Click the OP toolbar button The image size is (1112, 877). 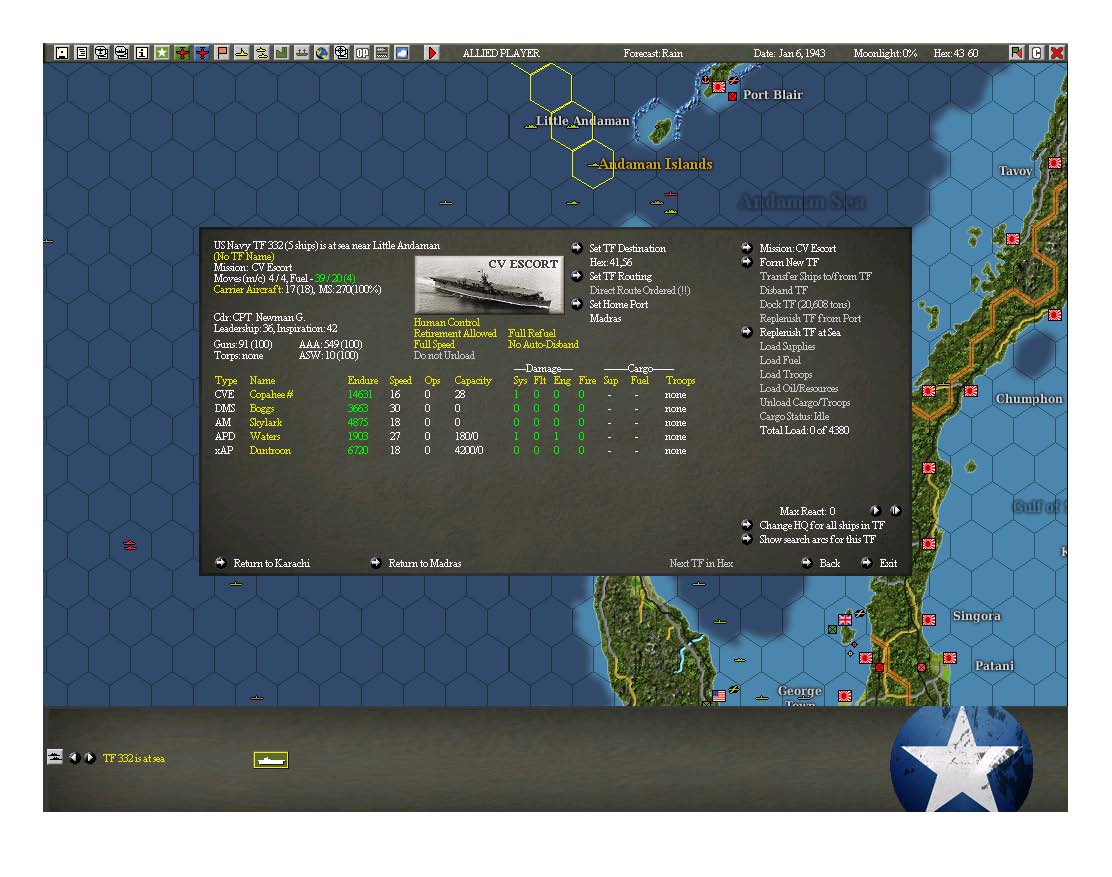tap(362, 53)
